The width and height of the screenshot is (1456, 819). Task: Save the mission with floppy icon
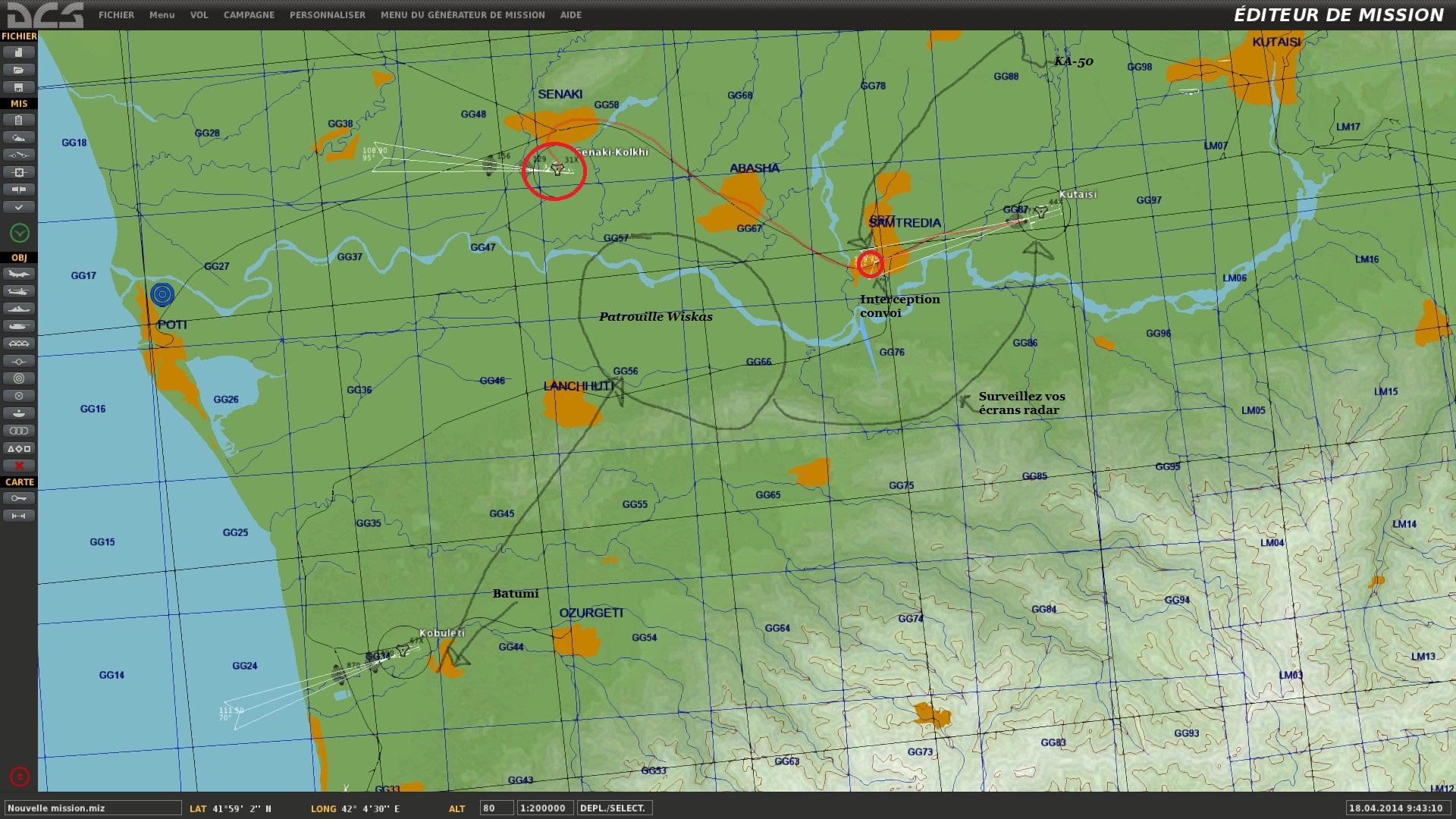tap(19, 87)
